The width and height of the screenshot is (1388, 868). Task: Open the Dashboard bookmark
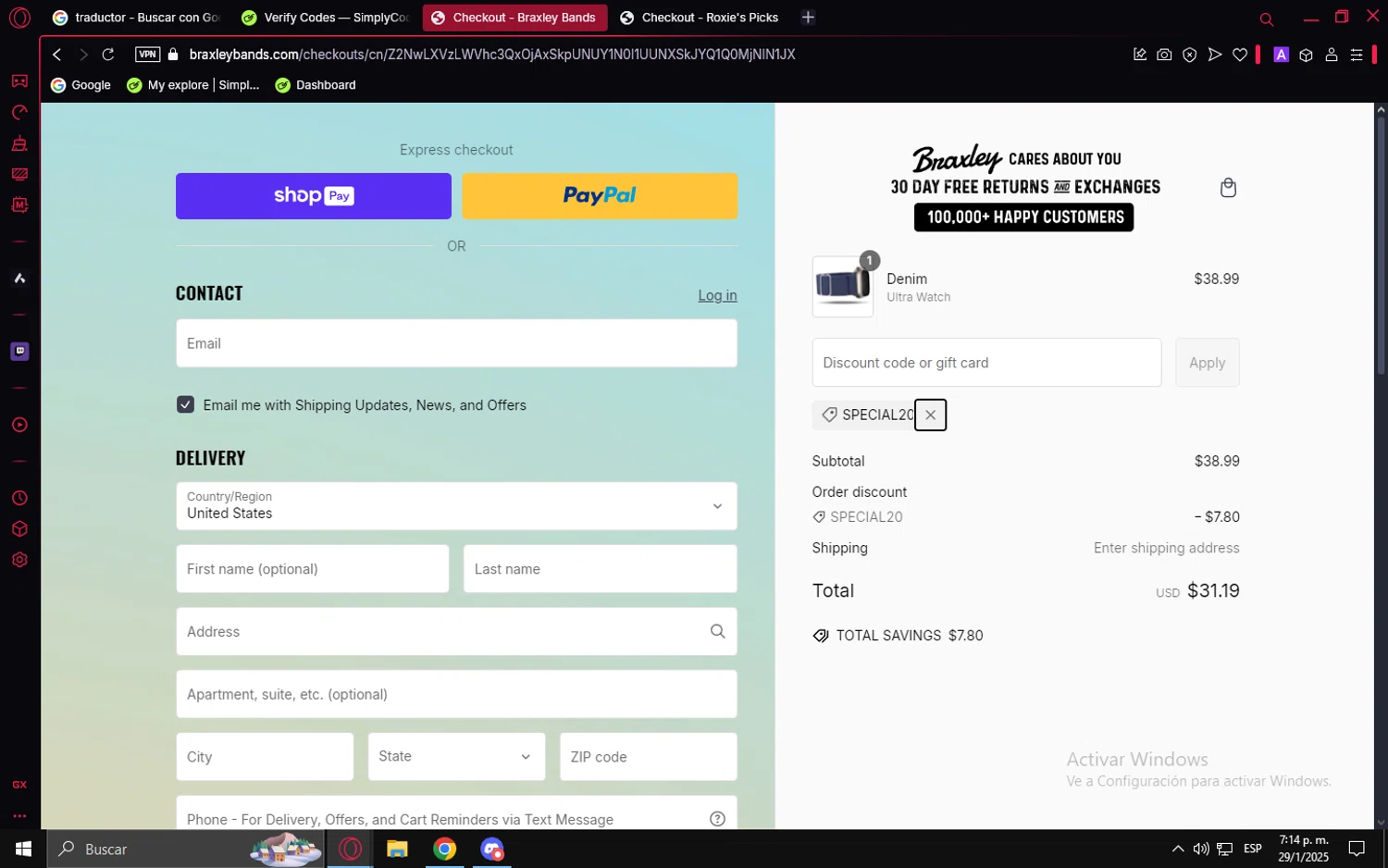point(316,85)
